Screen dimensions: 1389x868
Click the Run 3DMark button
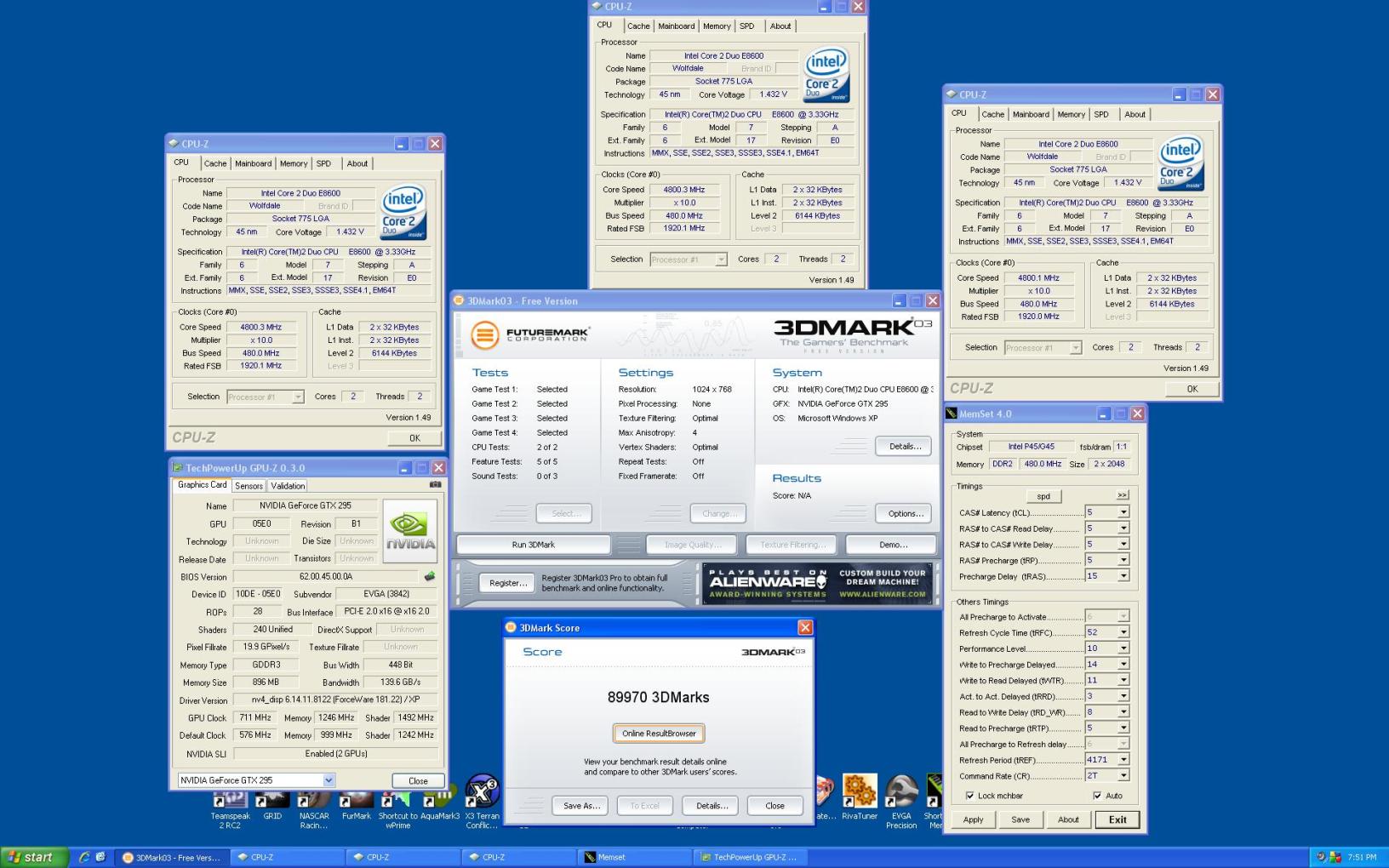pos(534,545)
